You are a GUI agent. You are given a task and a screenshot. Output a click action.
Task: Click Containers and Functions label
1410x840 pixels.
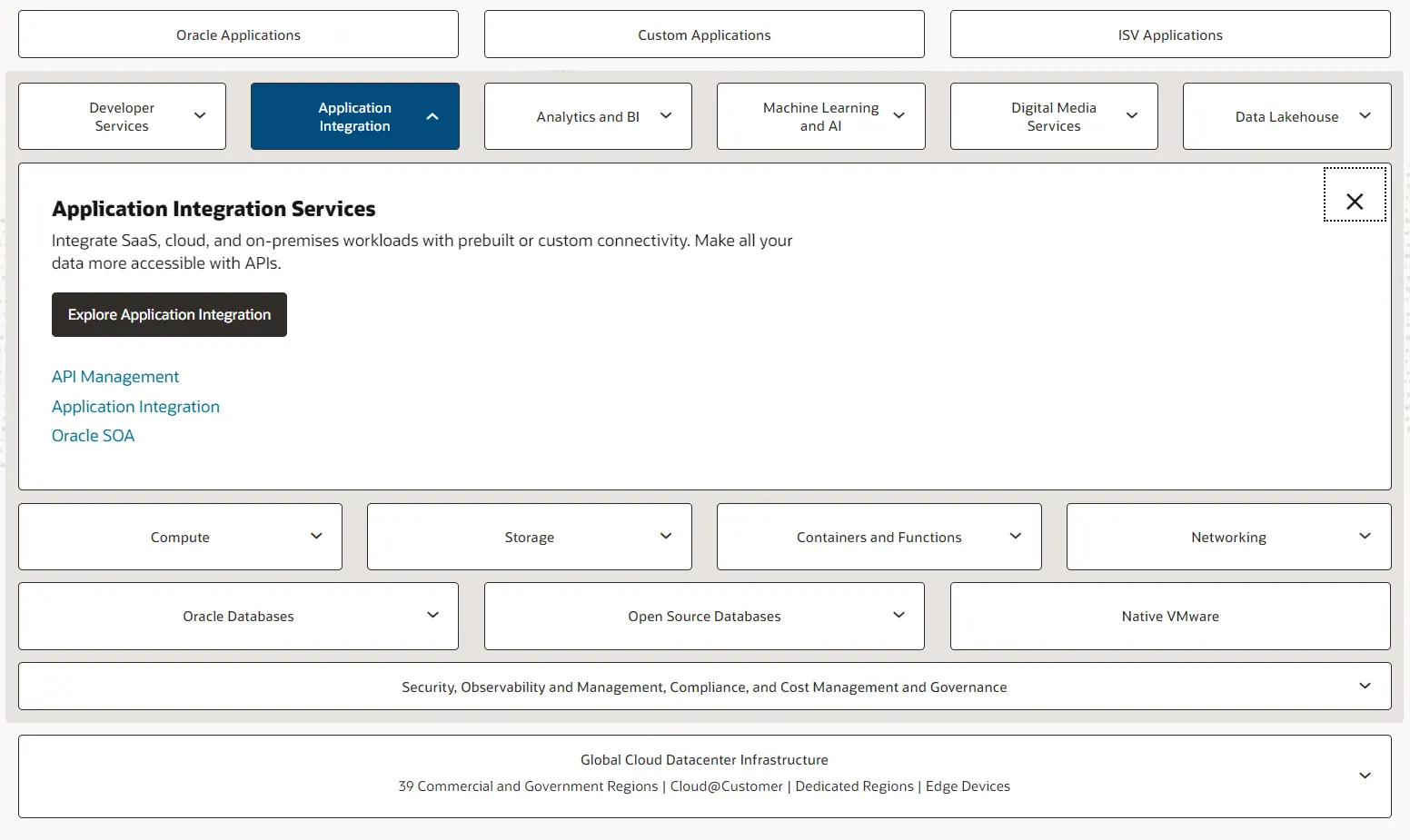coord(879,538)
